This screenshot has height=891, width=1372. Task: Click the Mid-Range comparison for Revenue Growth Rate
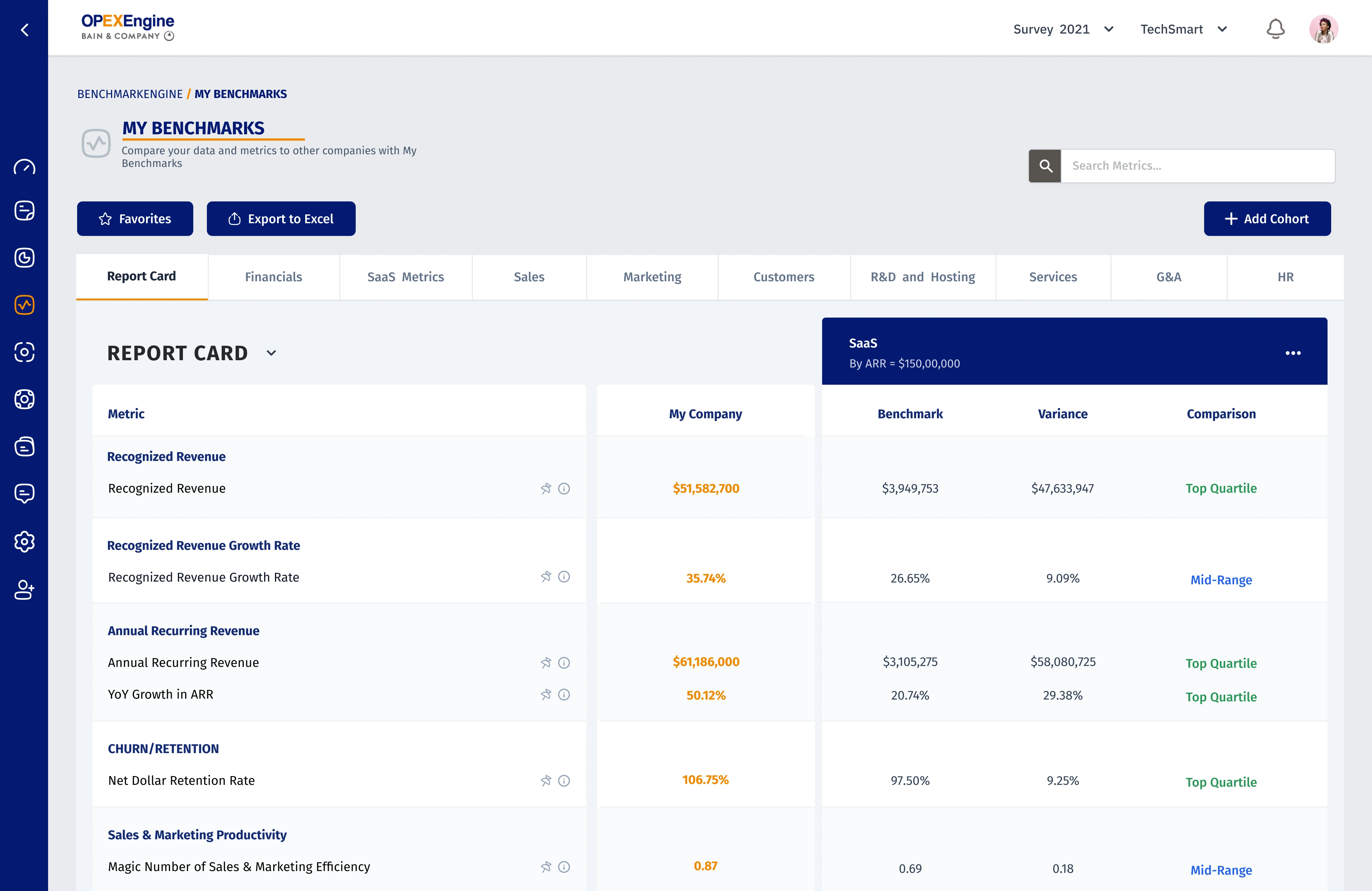[x=1221, y=580]
